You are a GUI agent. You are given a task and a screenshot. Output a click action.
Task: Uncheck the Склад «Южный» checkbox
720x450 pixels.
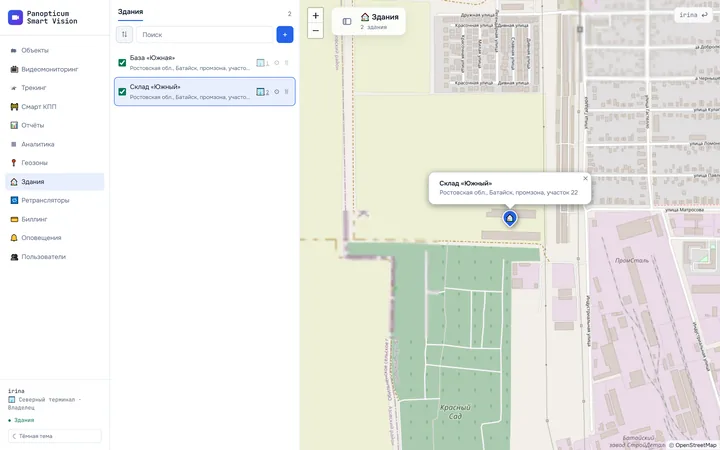tap(122, 92)
